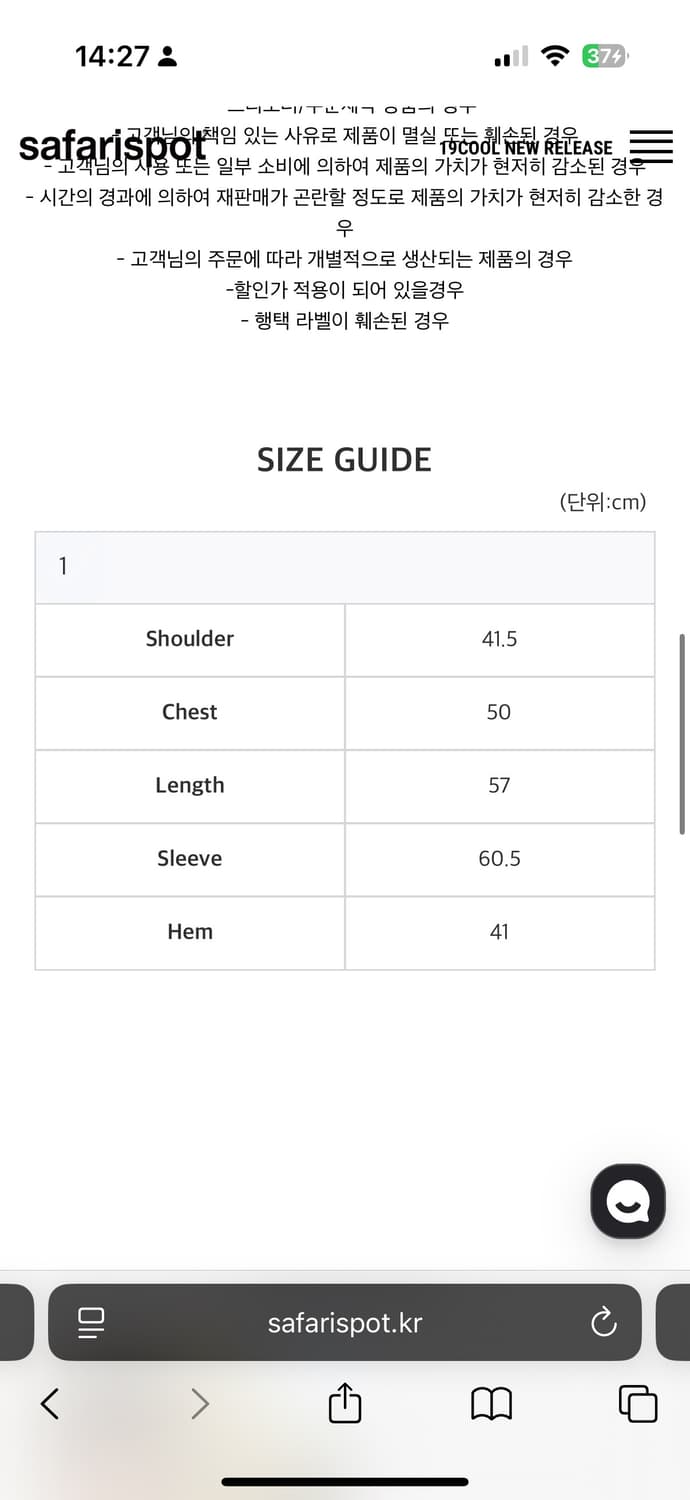Tap the SIZE GUIDE heading
The width and height of the screenshot is (690, 1500).
point(344,460)
